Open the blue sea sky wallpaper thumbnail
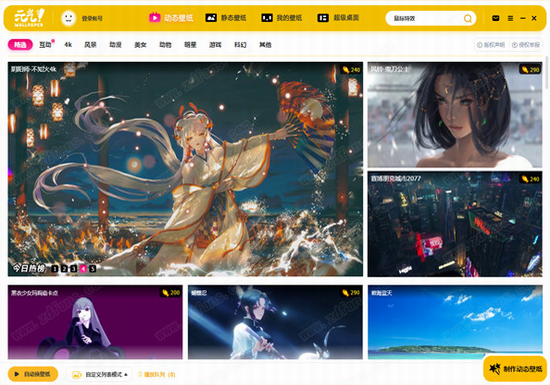The height and width of the screenshot is (385, 550). click(455, 322)
